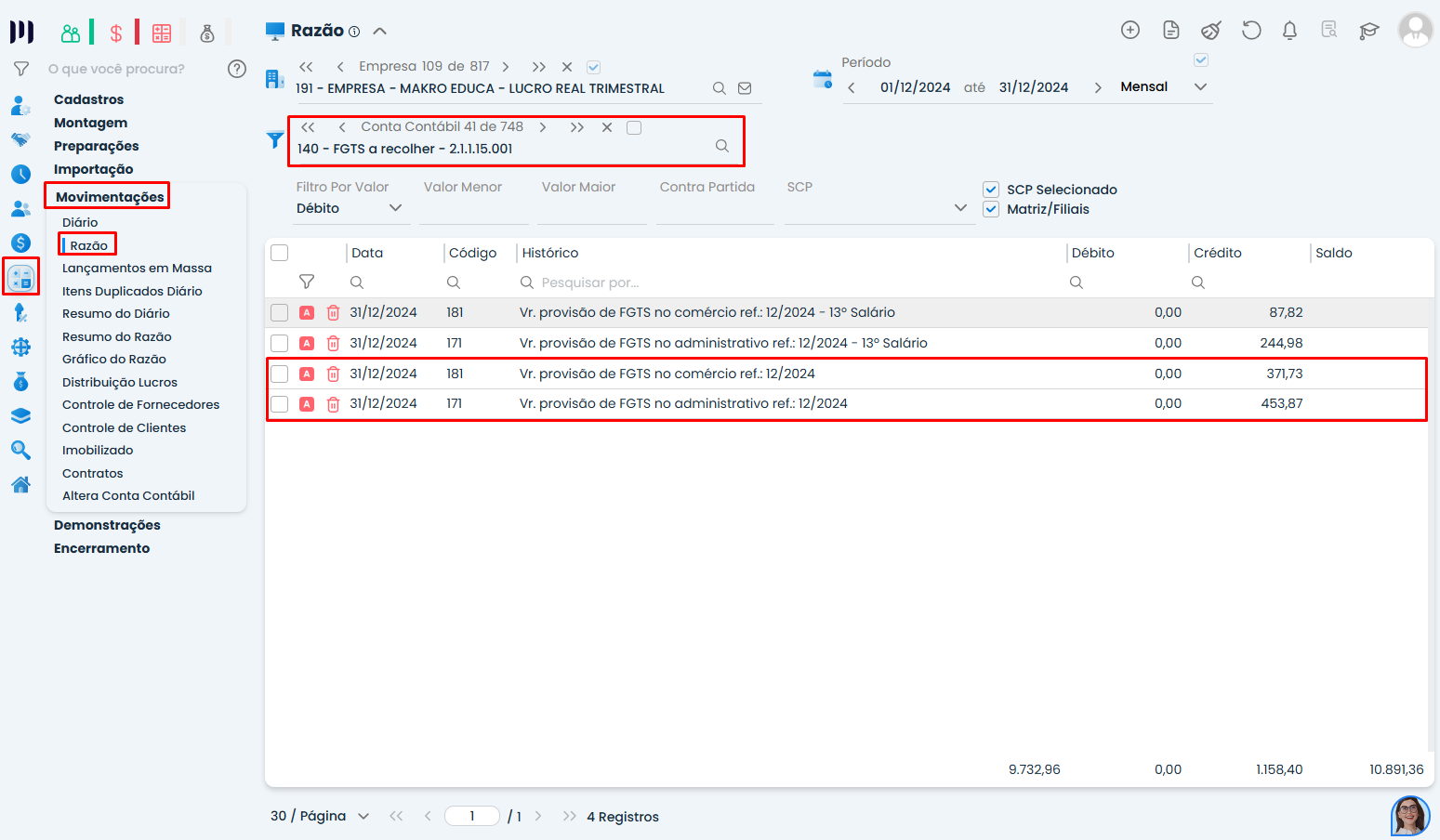The image size is (1440, 840).
Task: Toggle the checkbox next to Empresa navigator
Action: 594,67
